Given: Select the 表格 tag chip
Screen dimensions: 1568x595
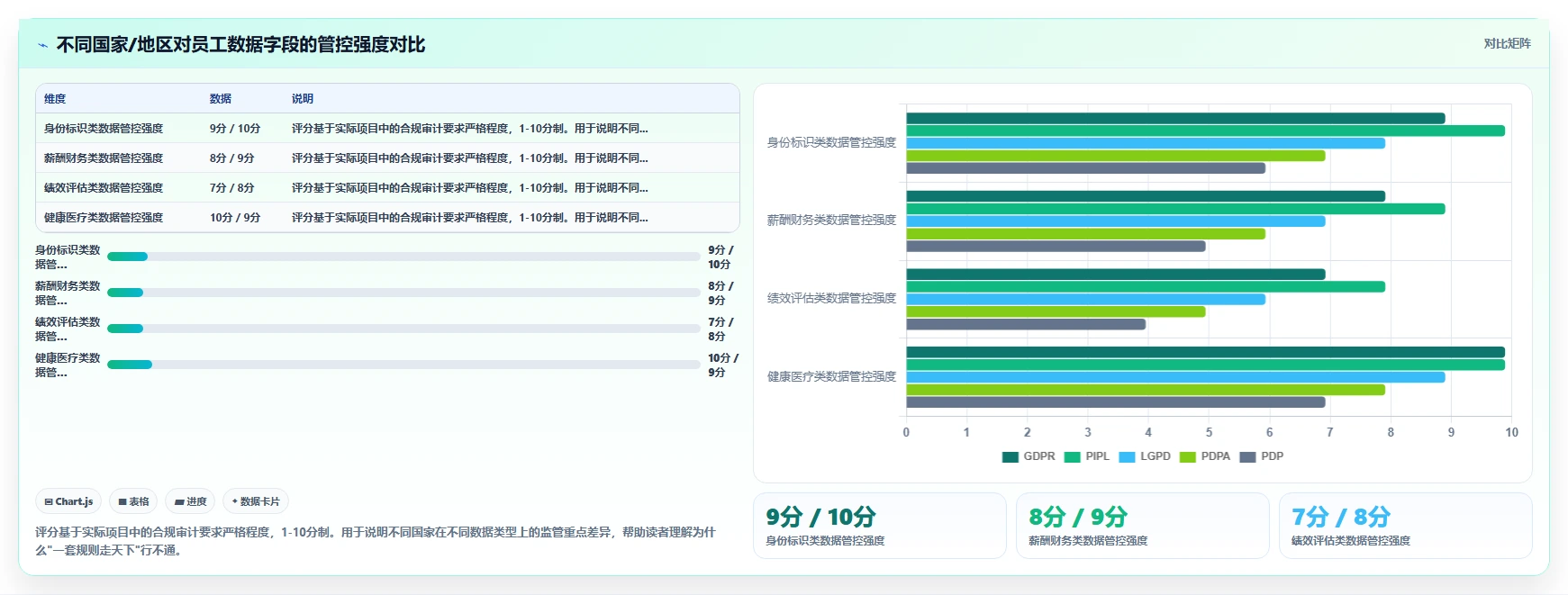Looking at the screenshot, I should point(133,501).
